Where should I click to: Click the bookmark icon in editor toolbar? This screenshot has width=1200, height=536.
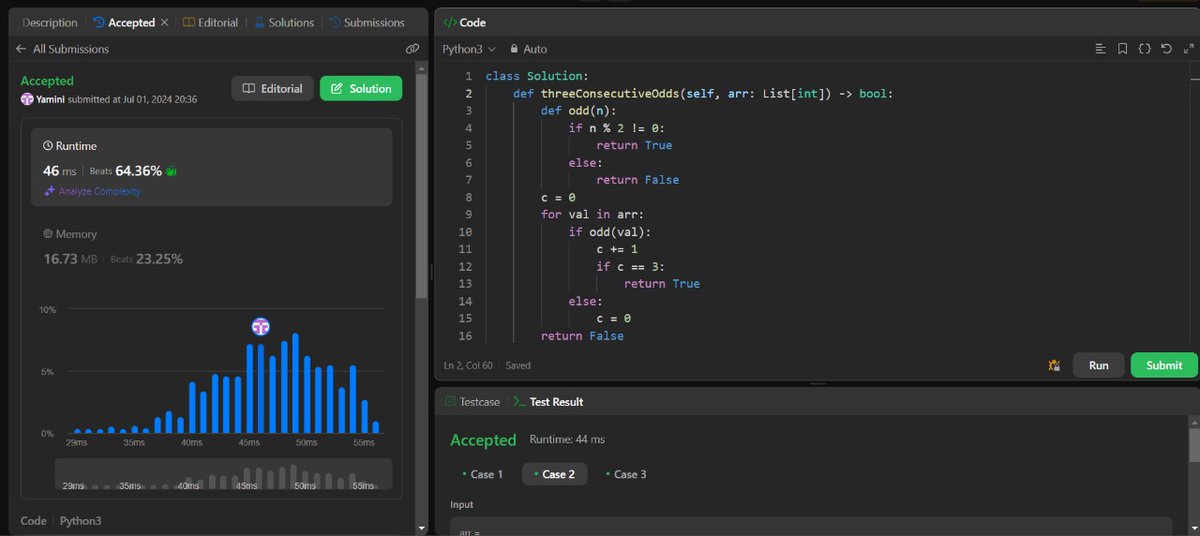(1122, 49)
